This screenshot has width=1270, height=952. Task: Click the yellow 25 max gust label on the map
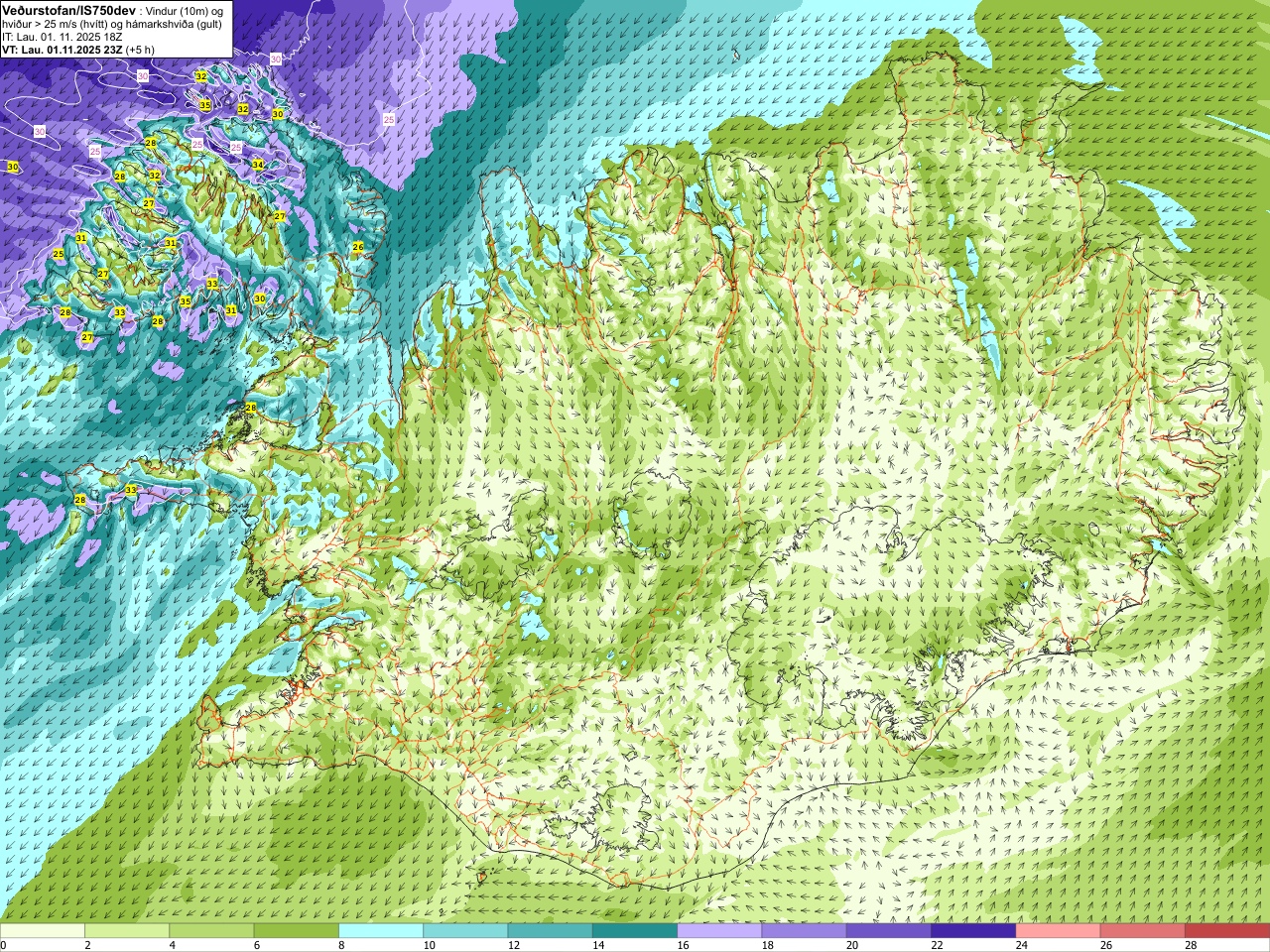[59, 255]
